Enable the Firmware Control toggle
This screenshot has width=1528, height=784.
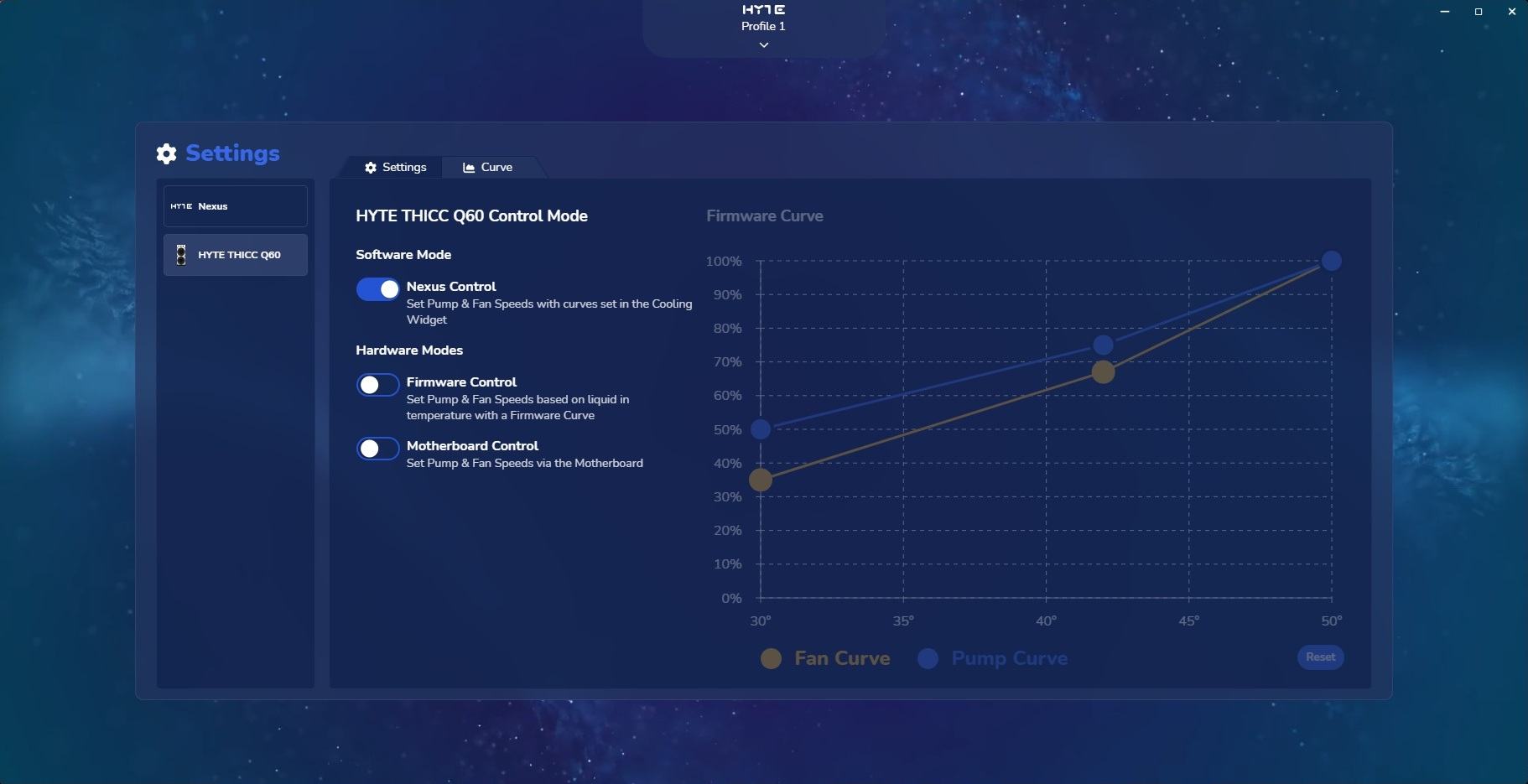click(x=377, y=385)
